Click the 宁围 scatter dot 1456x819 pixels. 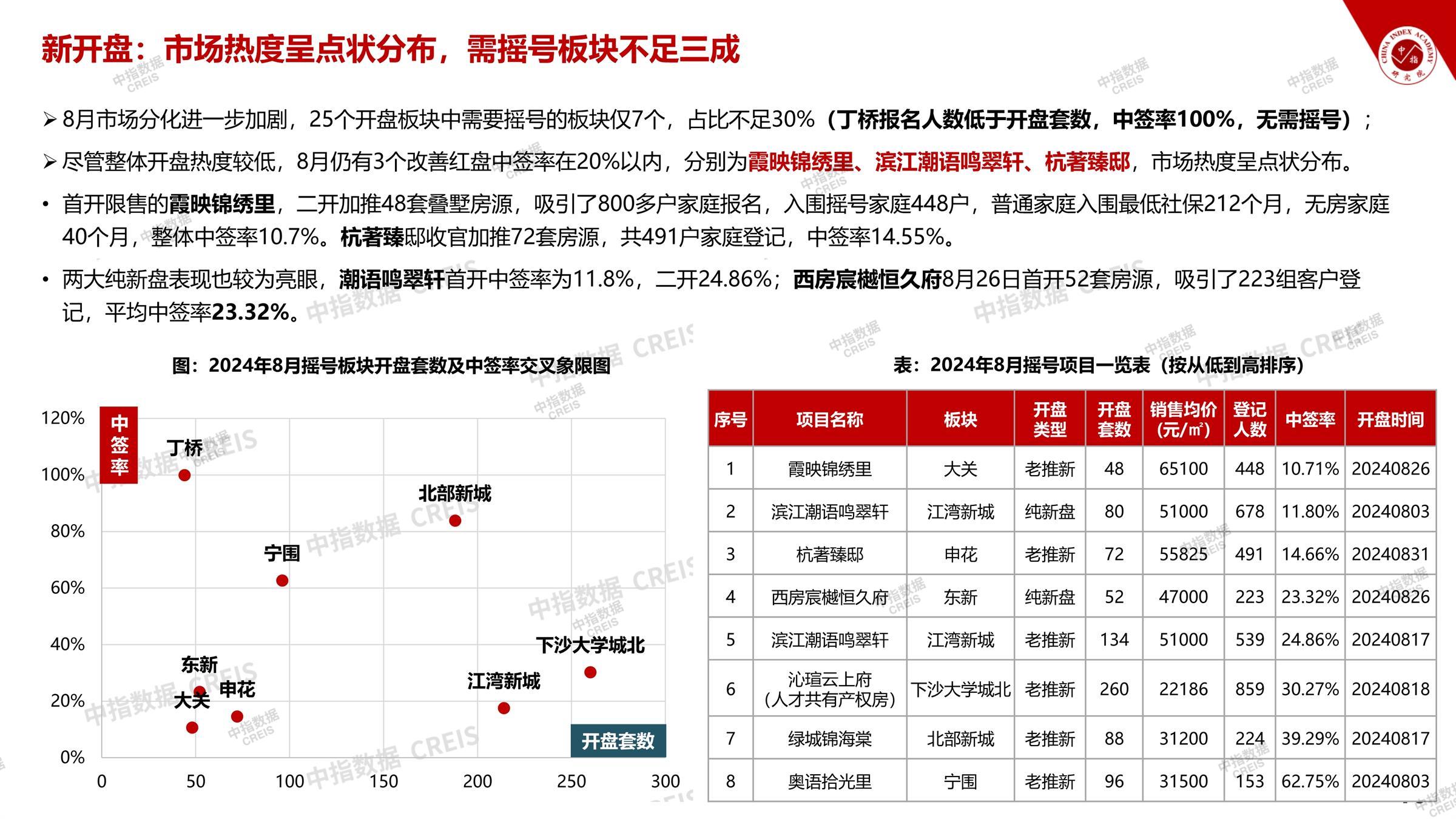tap(282, 581)
